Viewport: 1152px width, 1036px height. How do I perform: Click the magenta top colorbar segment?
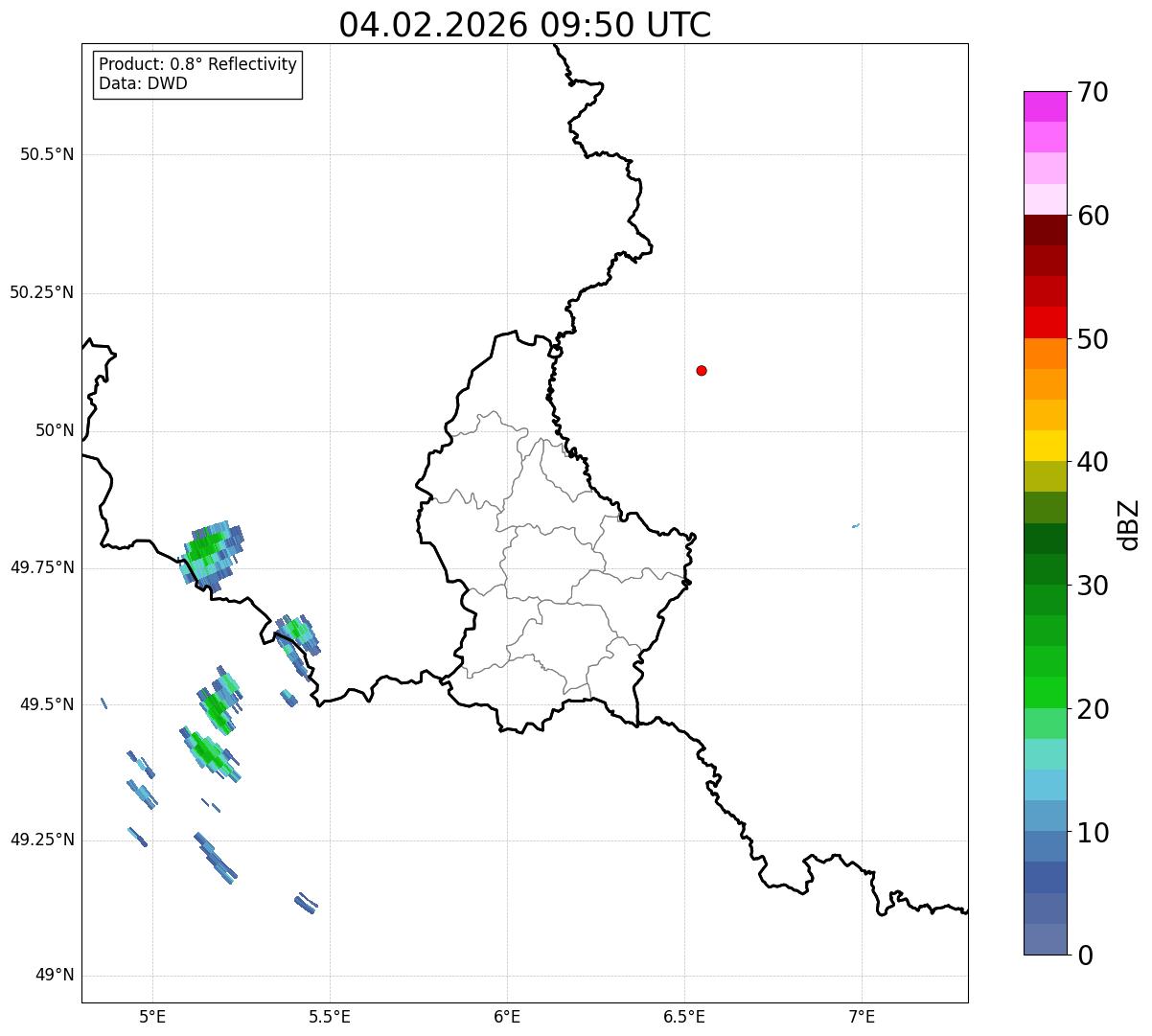(1045, 106)
